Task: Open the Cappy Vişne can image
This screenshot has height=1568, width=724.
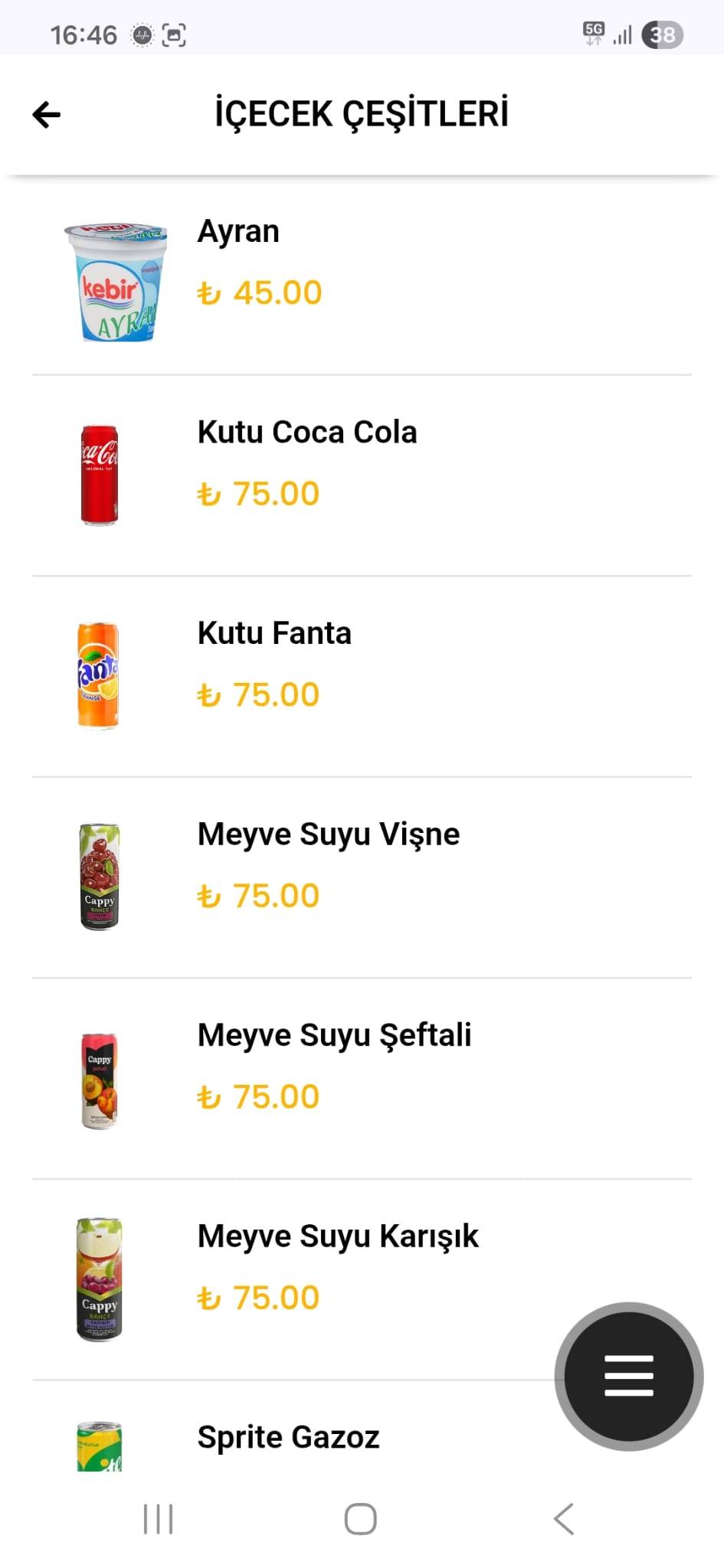Action: point(100,877)
